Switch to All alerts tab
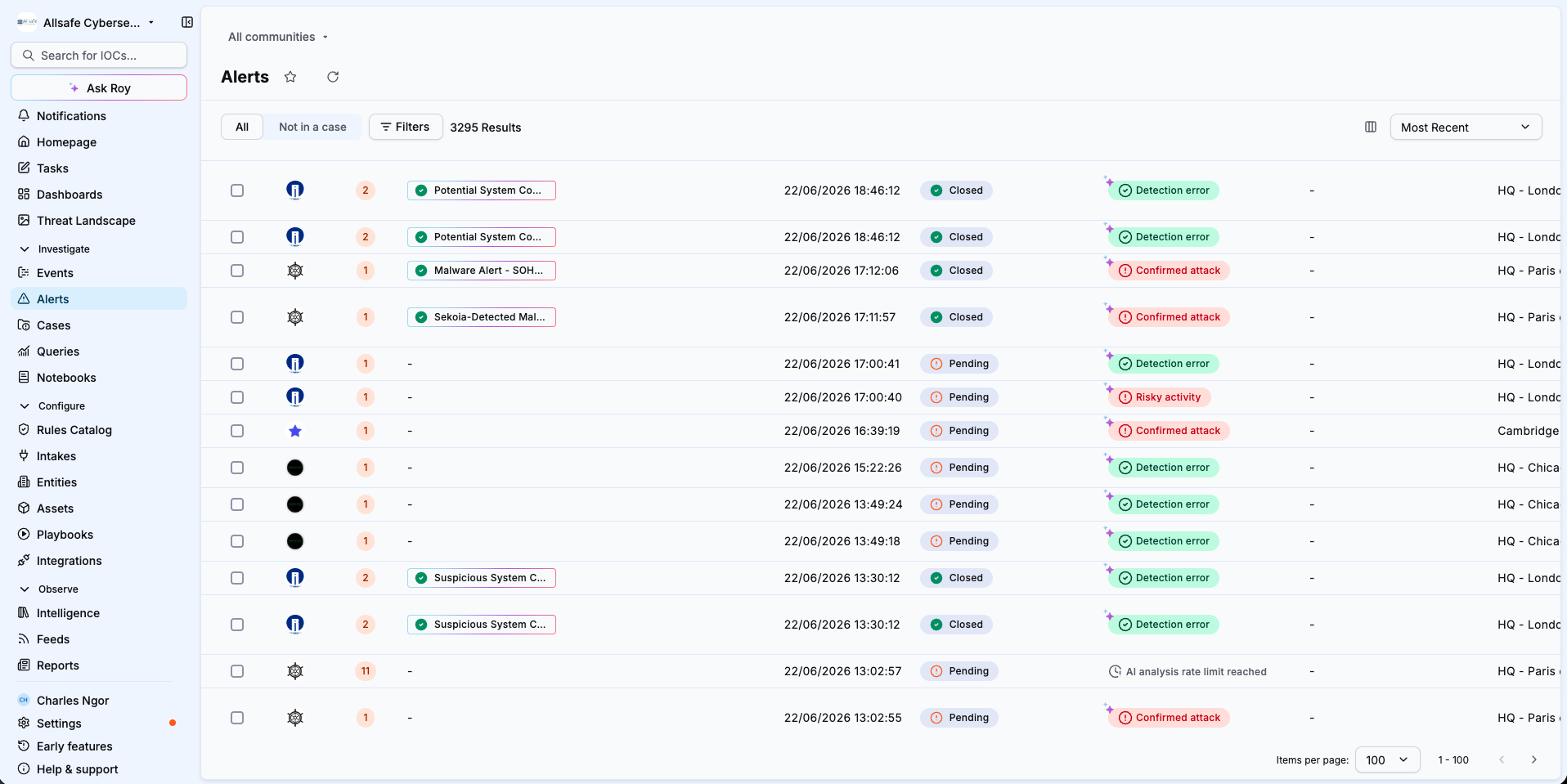 coord(242,127)
